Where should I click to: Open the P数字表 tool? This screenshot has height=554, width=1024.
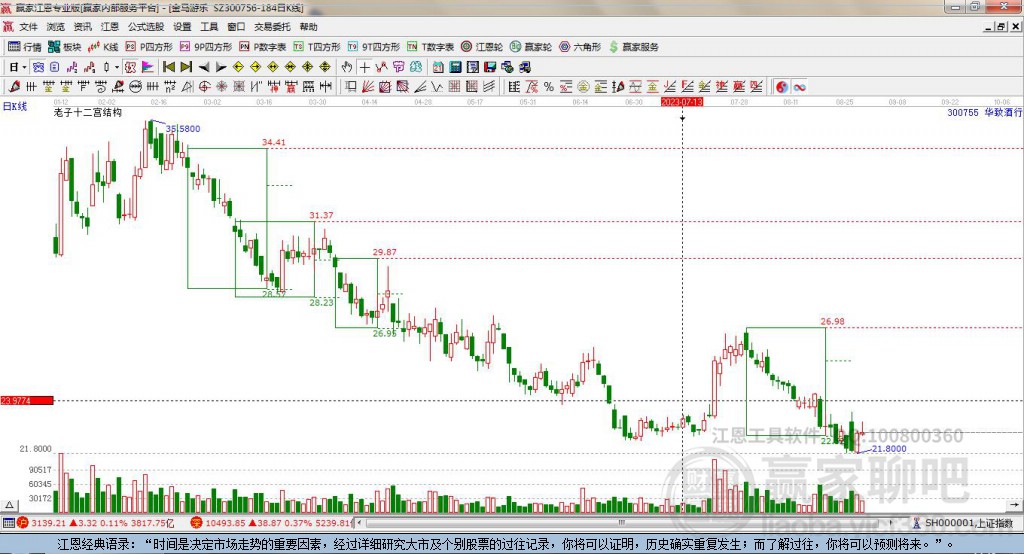263,47
